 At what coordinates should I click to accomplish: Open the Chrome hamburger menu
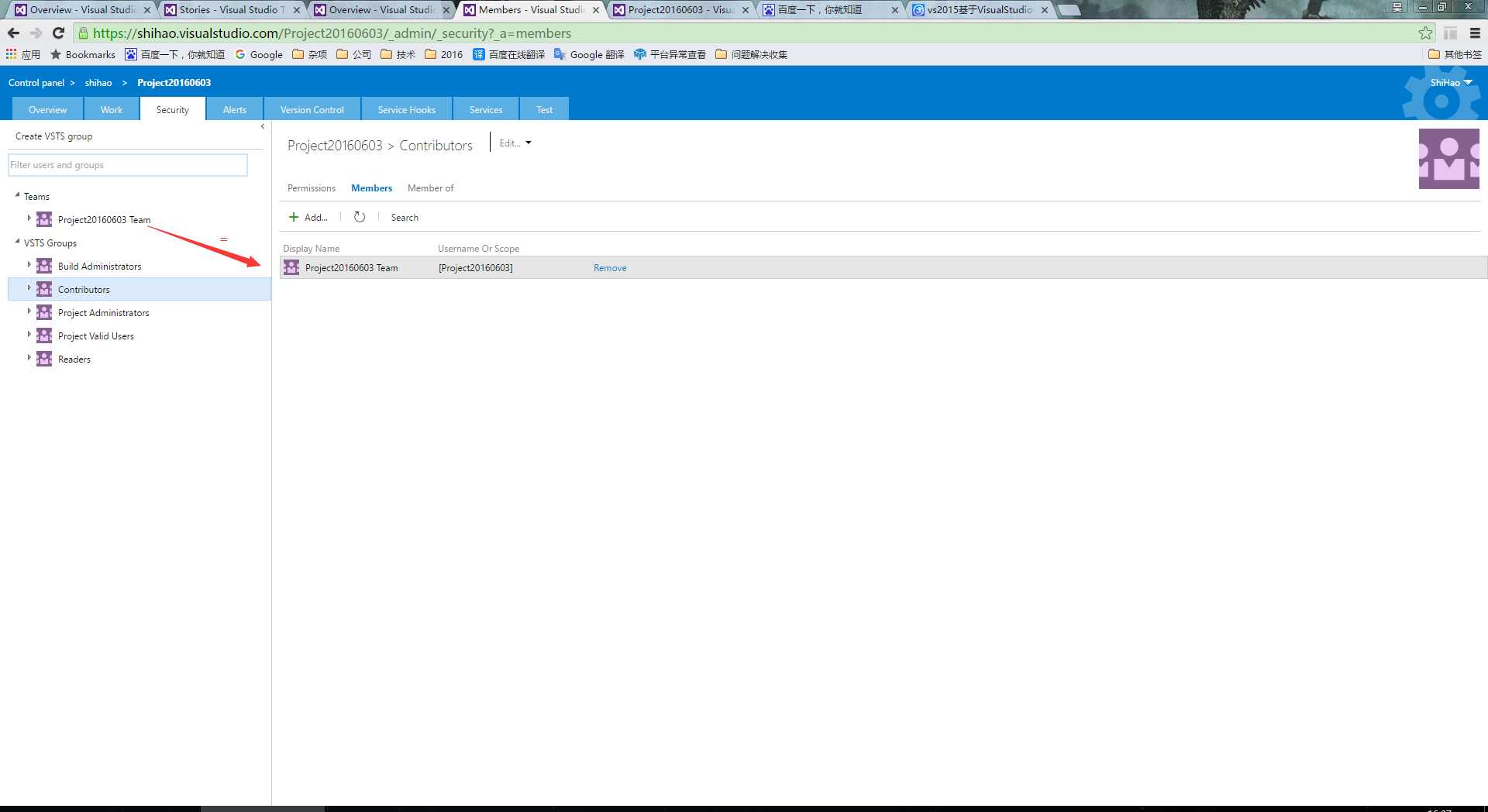[x=1475, y=33]
